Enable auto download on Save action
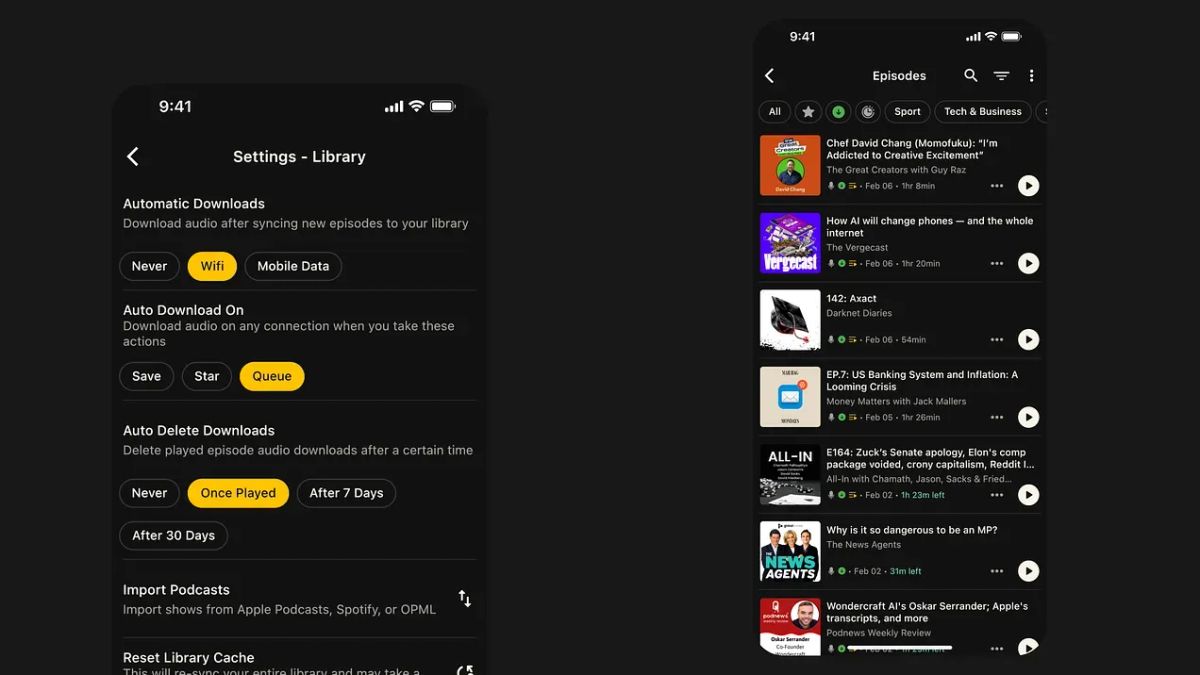The height and width of the screenshot is (675, 1200). pyautogui.click(x=146, y=376)
